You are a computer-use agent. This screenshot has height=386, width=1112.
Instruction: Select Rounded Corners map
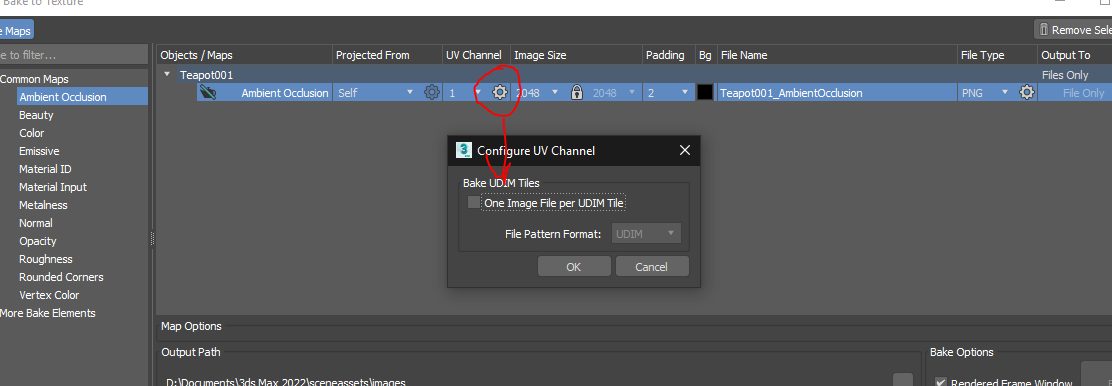[61, 277]
